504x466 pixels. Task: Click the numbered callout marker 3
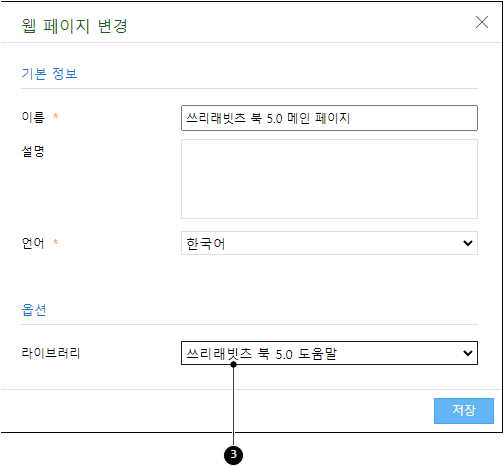[x=233, y=455]
